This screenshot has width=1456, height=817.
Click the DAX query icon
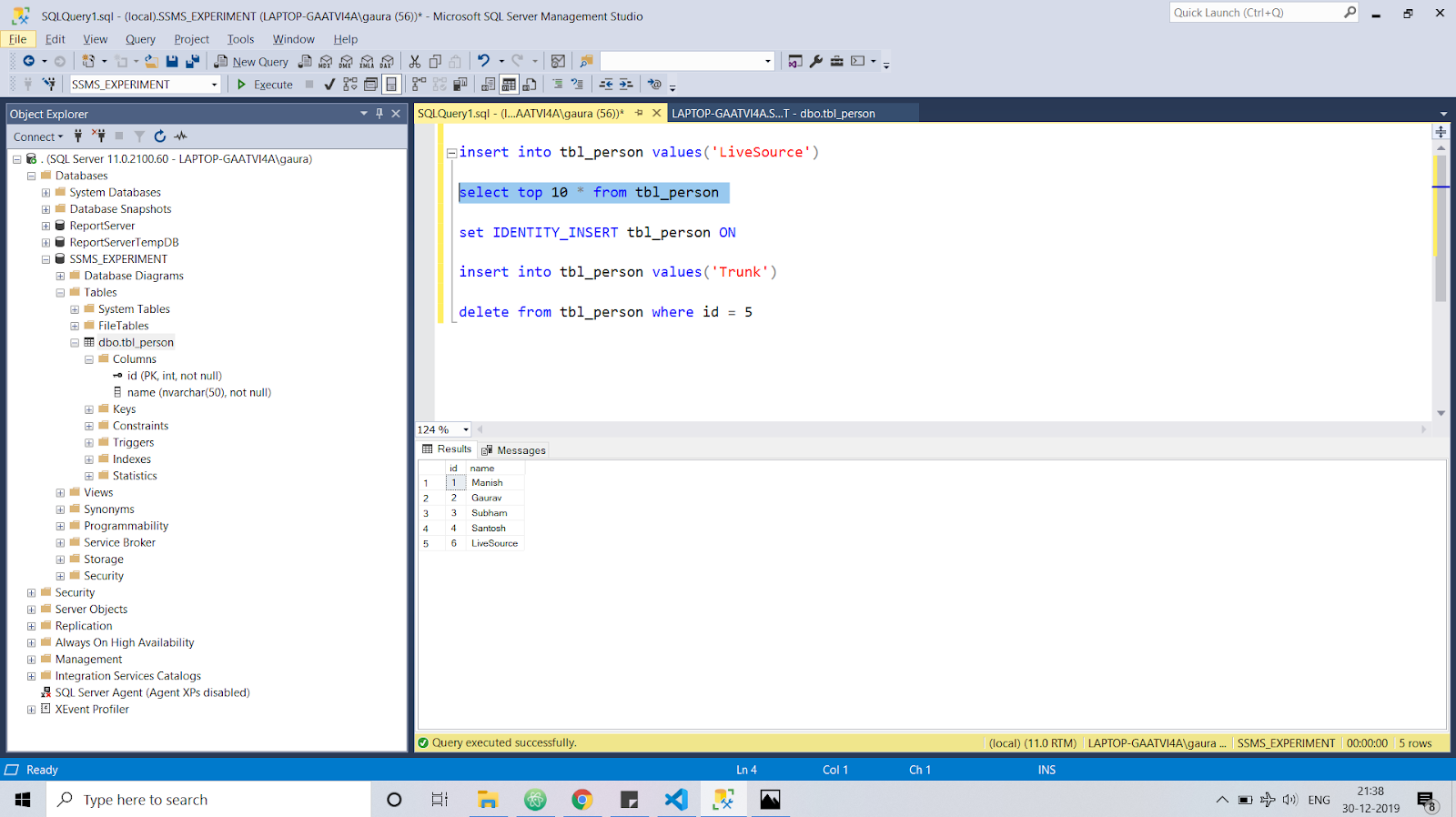pos(387,62)
